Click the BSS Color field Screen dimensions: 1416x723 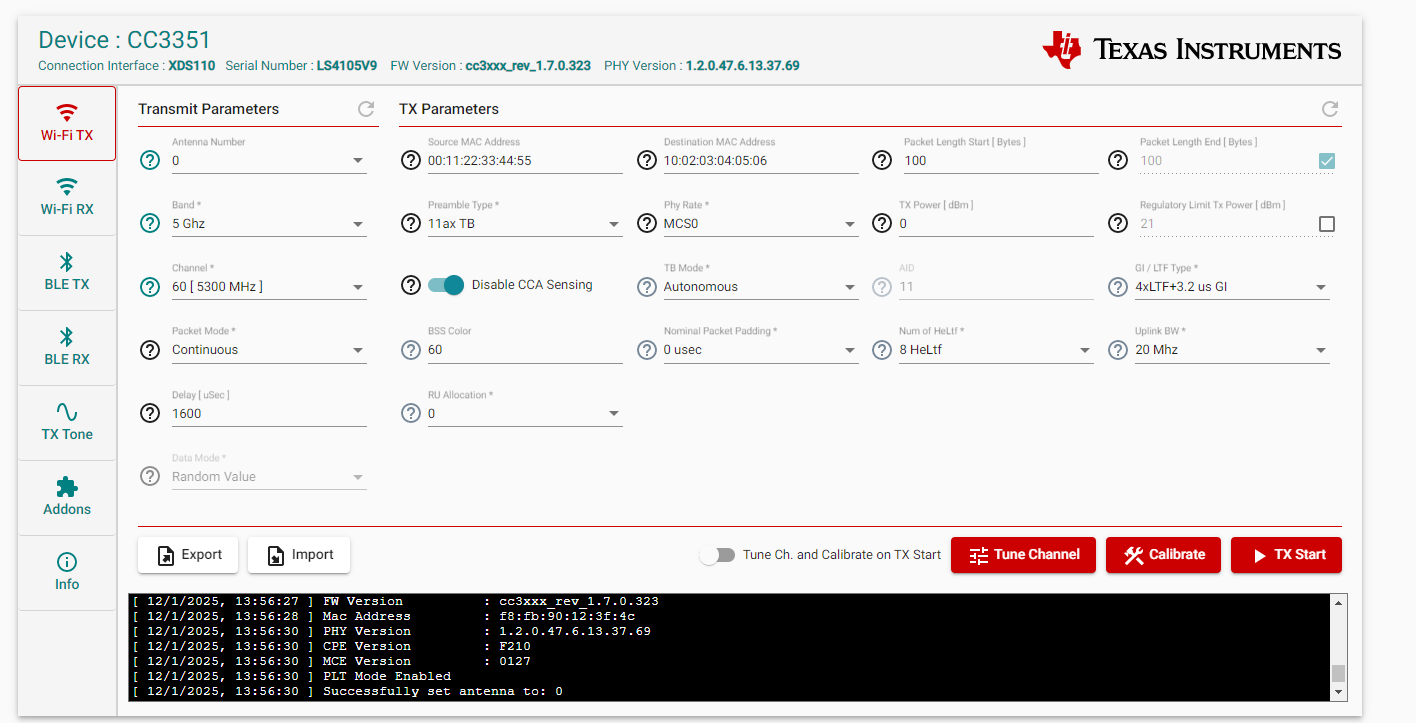pyautogui.click(x=525, y=350)
